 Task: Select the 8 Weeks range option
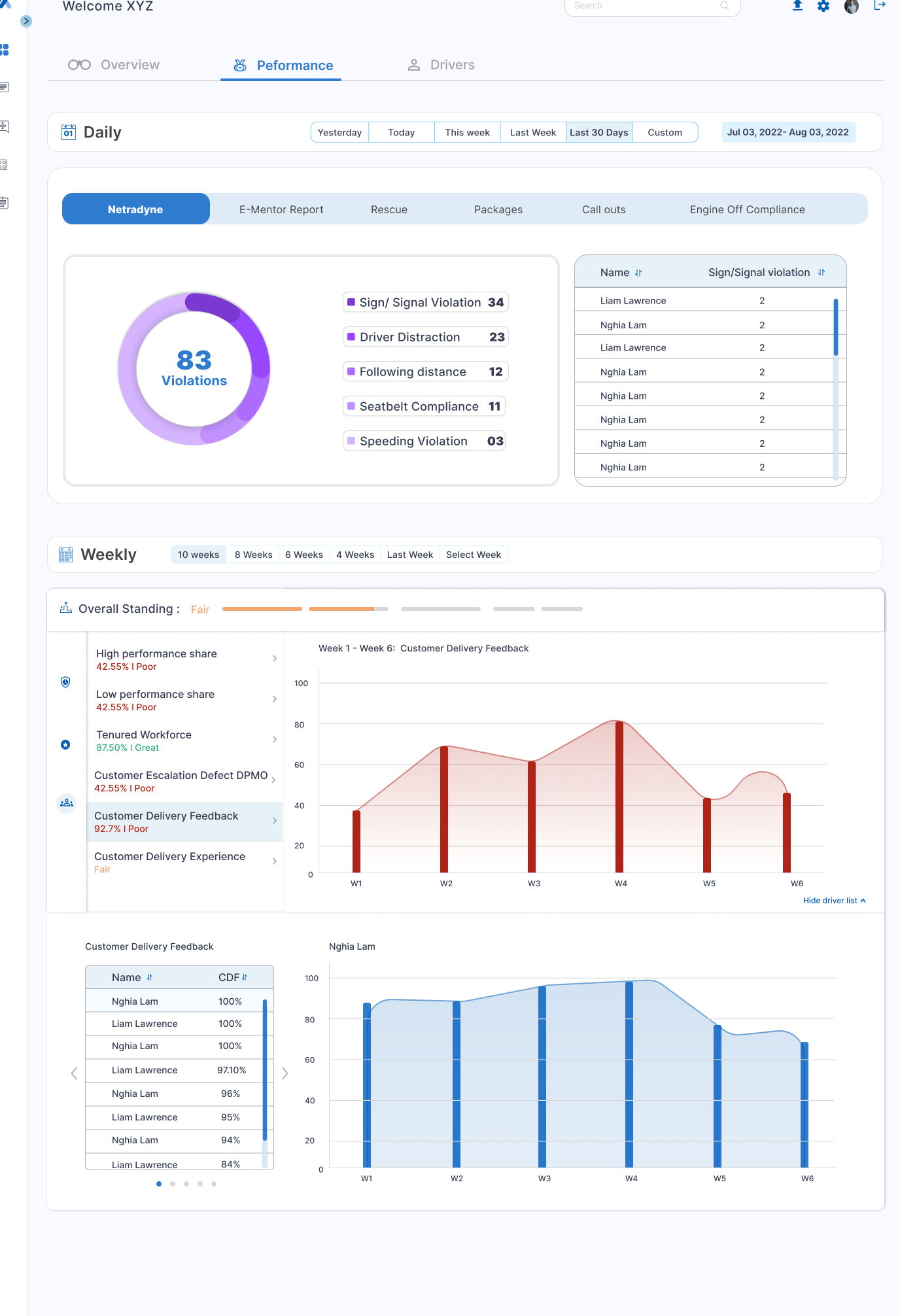tap(253, 555)
